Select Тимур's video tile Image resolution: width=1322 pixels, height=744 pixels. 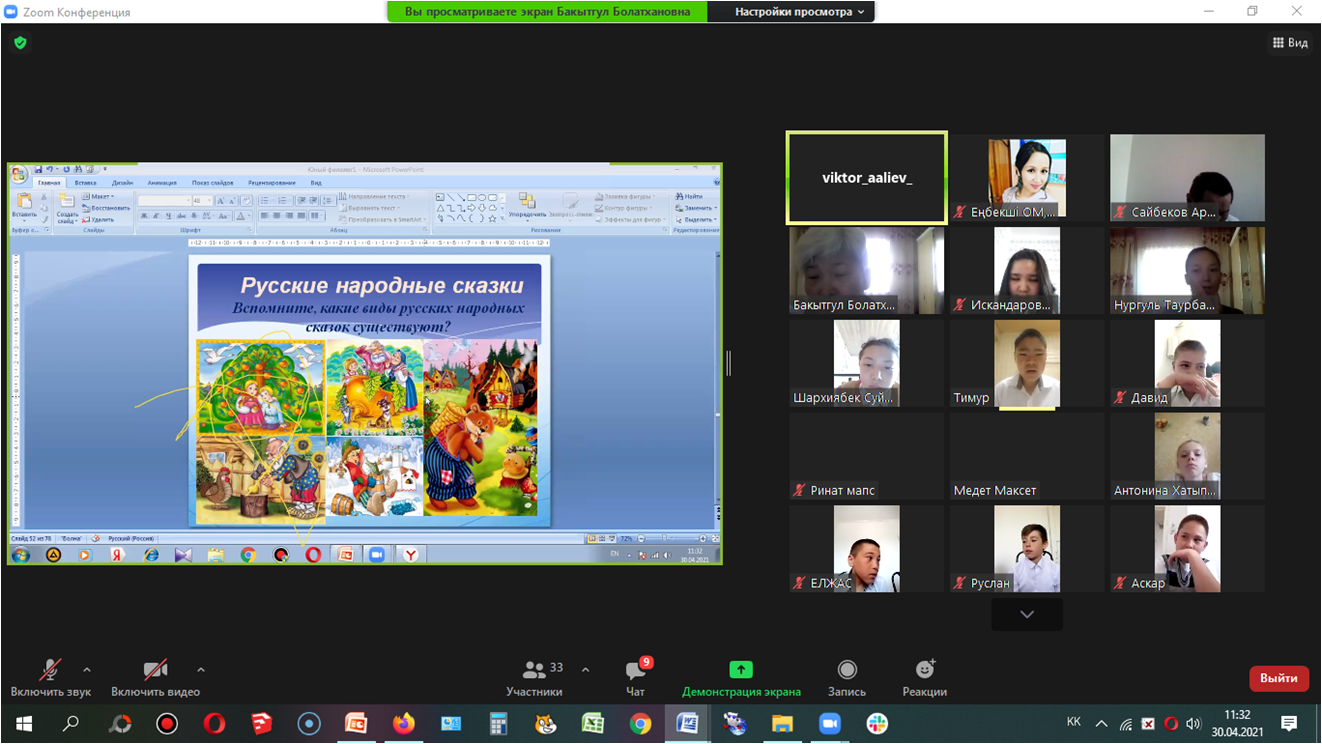[x=1027, y=364]
